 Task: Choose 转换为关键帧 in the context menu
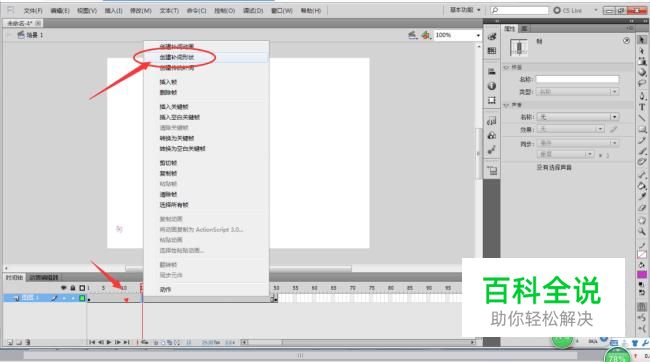(177, 138)
